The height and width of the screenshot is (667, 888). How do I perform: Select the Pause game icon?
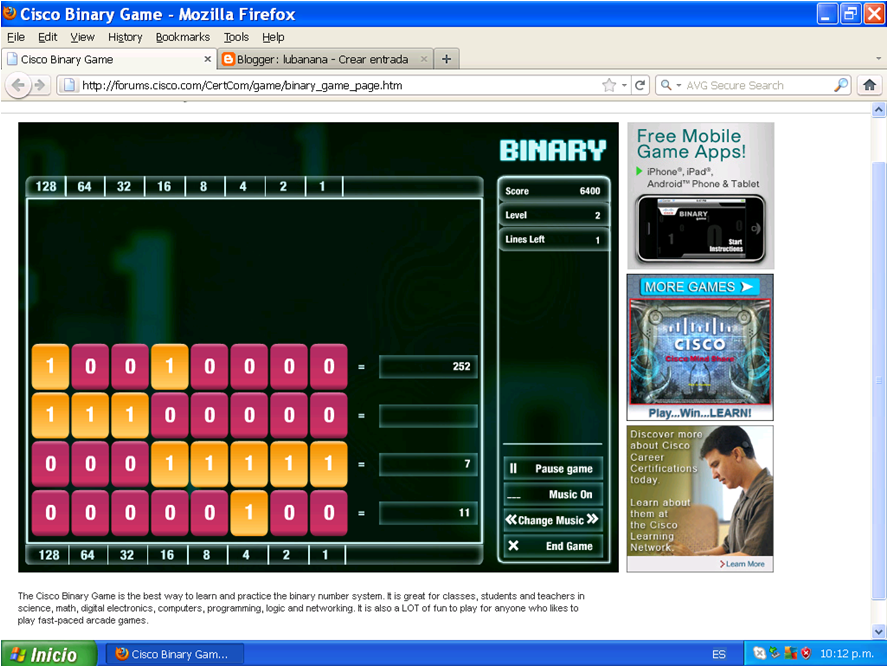tap(514, 467)
